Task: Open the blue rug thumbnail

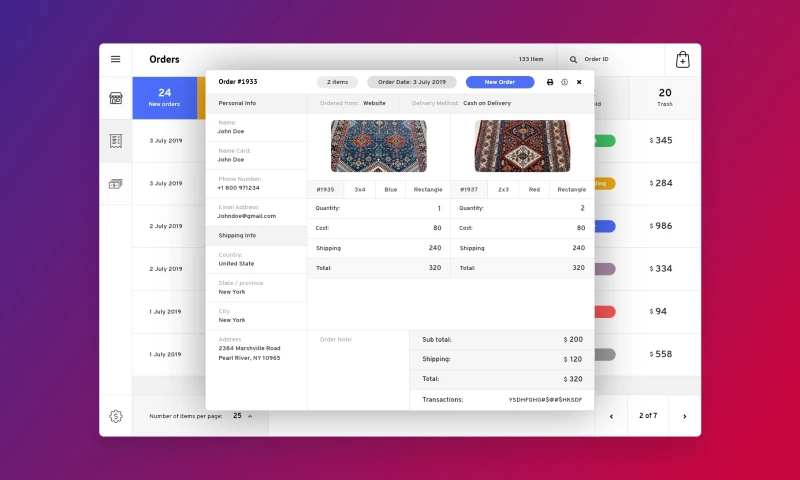Action: click(x=379, y=146)
